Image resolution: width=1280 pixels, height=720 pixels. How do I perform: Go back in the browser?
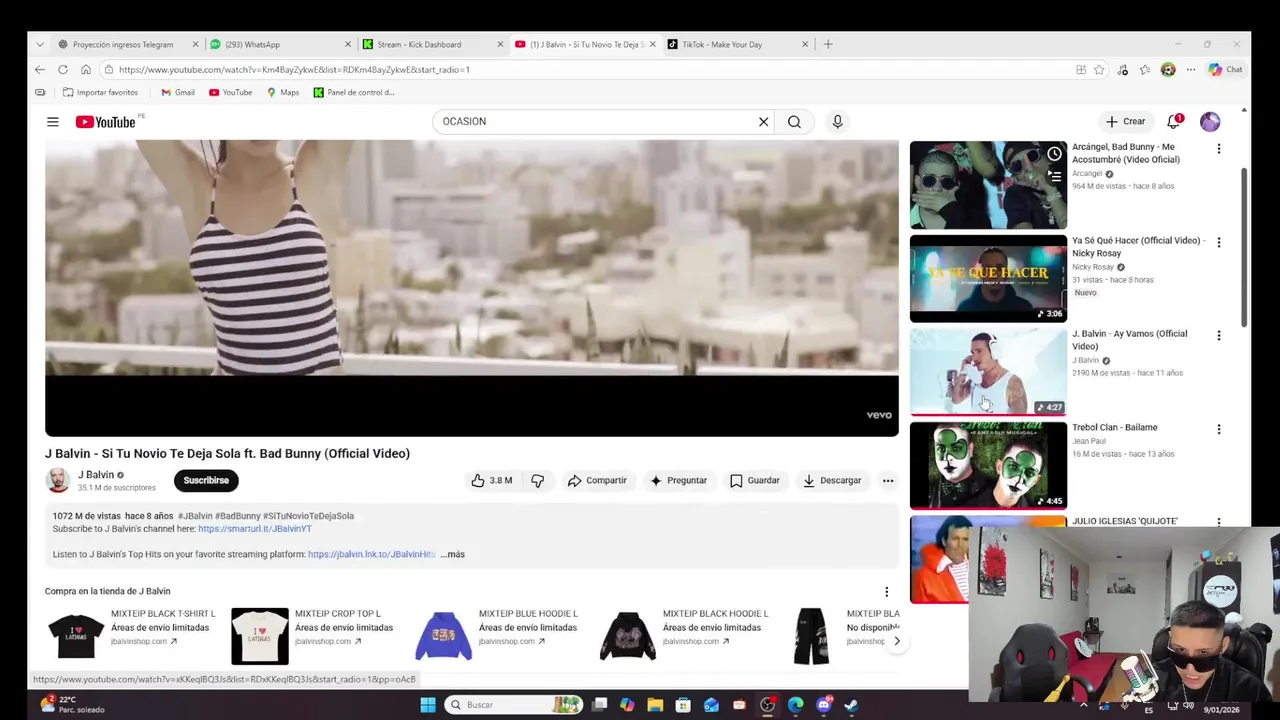click(39, 70)
